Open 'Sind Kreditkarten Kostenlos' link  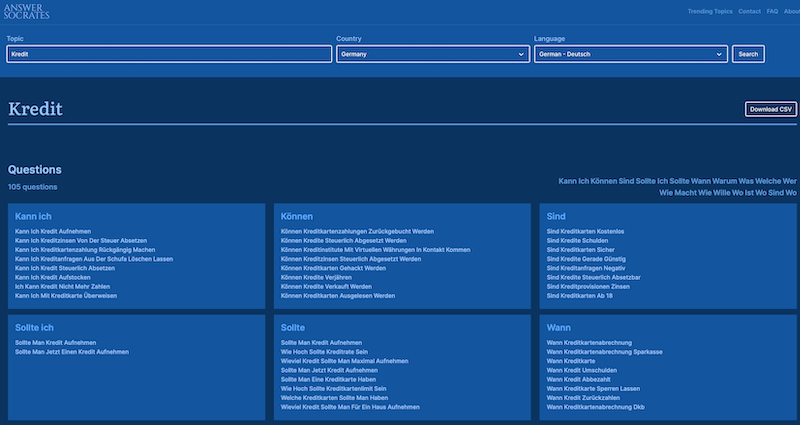click(585, 231)
